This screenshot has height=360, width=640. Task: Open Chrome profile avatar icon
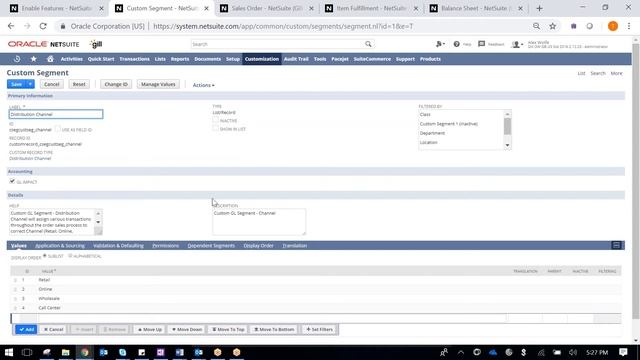pyautogui.click(x=613, y=26)
